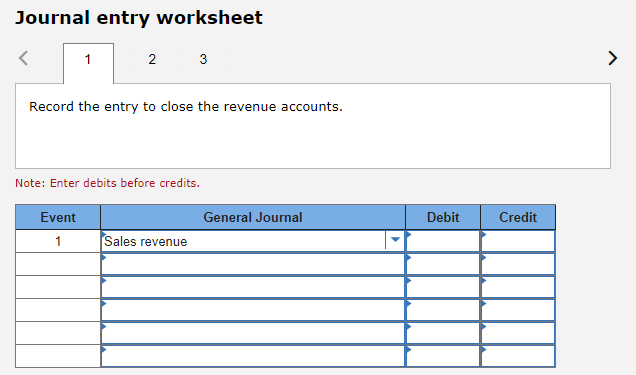This screenshot has height=375, width=636.
Task: Click the third row Debit cell
Action: (443, 287)
